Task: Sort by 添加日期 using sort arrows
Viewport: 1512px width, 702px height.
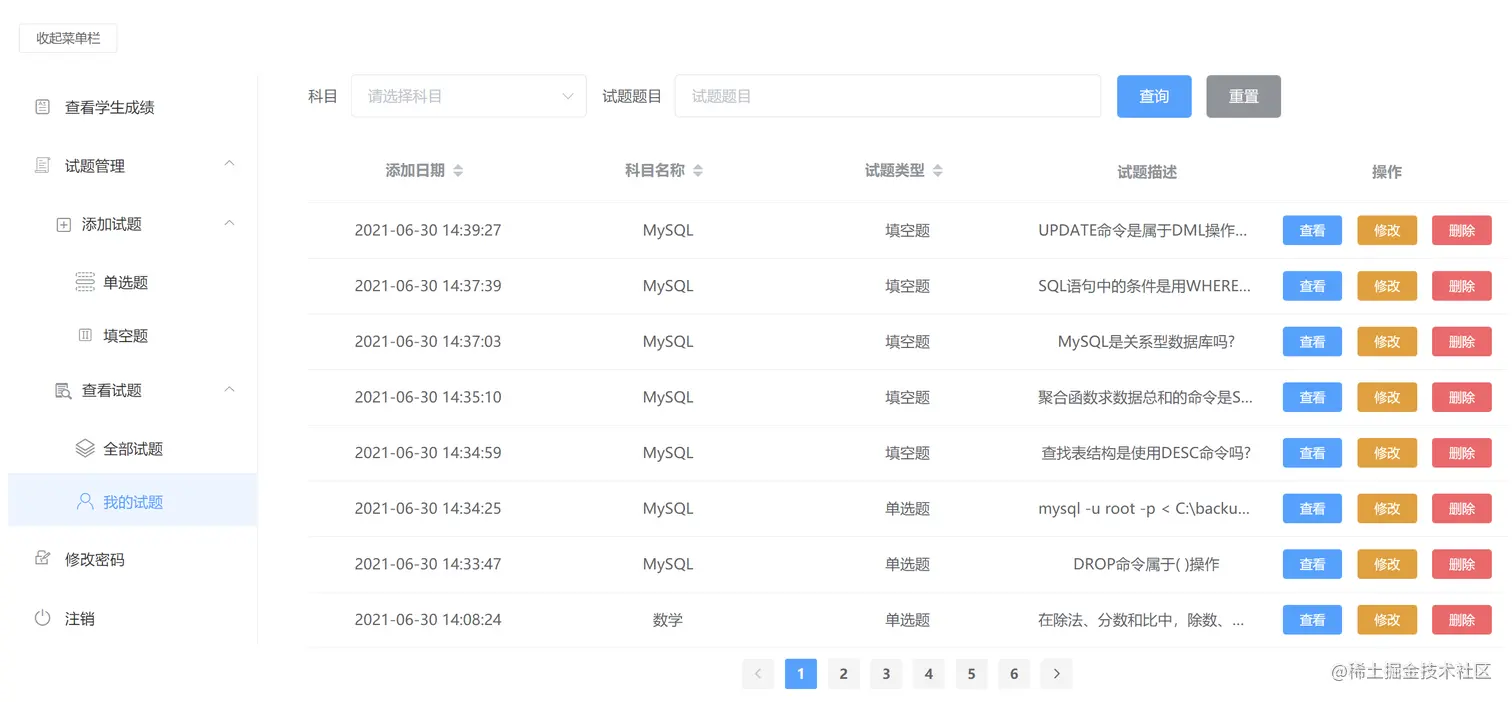Action: [458, 171]
